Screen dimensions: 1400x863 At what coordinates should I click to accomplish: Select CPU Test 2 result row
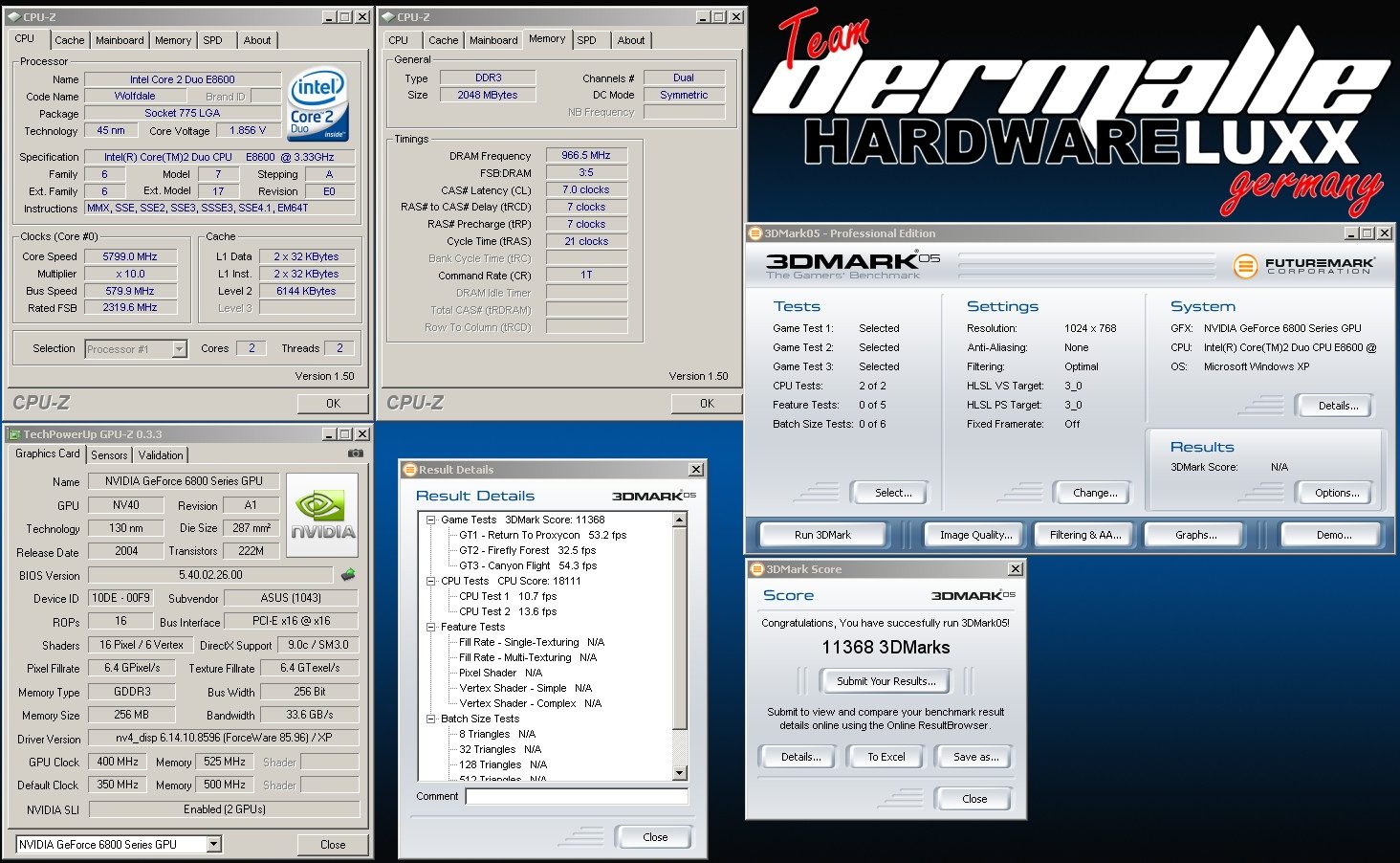[x=507, y=611]
